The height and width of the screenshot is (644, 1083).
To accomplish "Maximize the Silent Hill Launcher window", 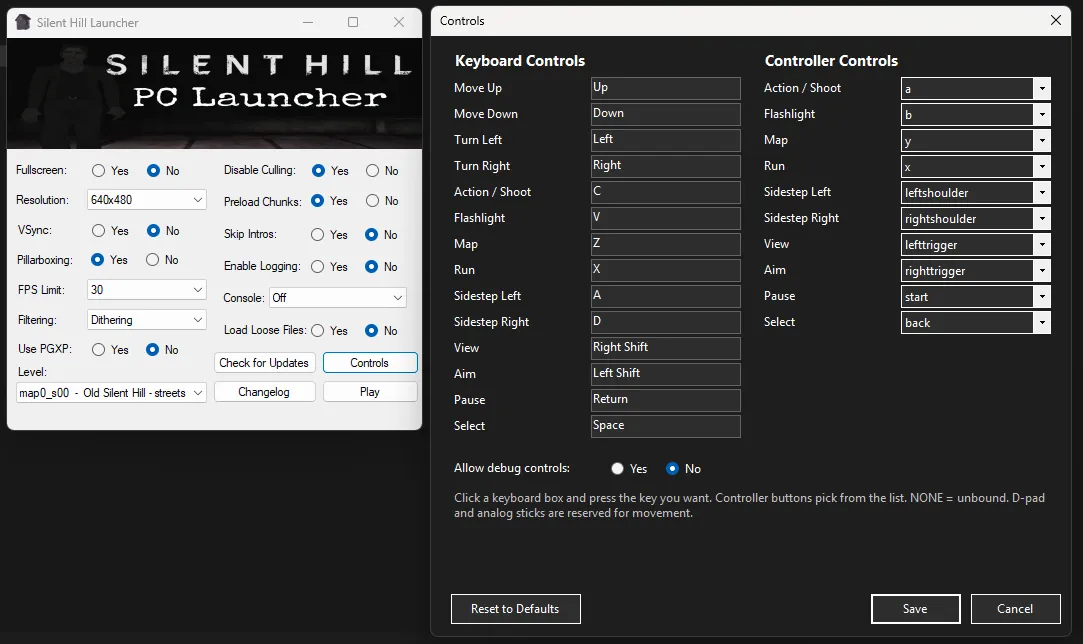I will (353, 22).
